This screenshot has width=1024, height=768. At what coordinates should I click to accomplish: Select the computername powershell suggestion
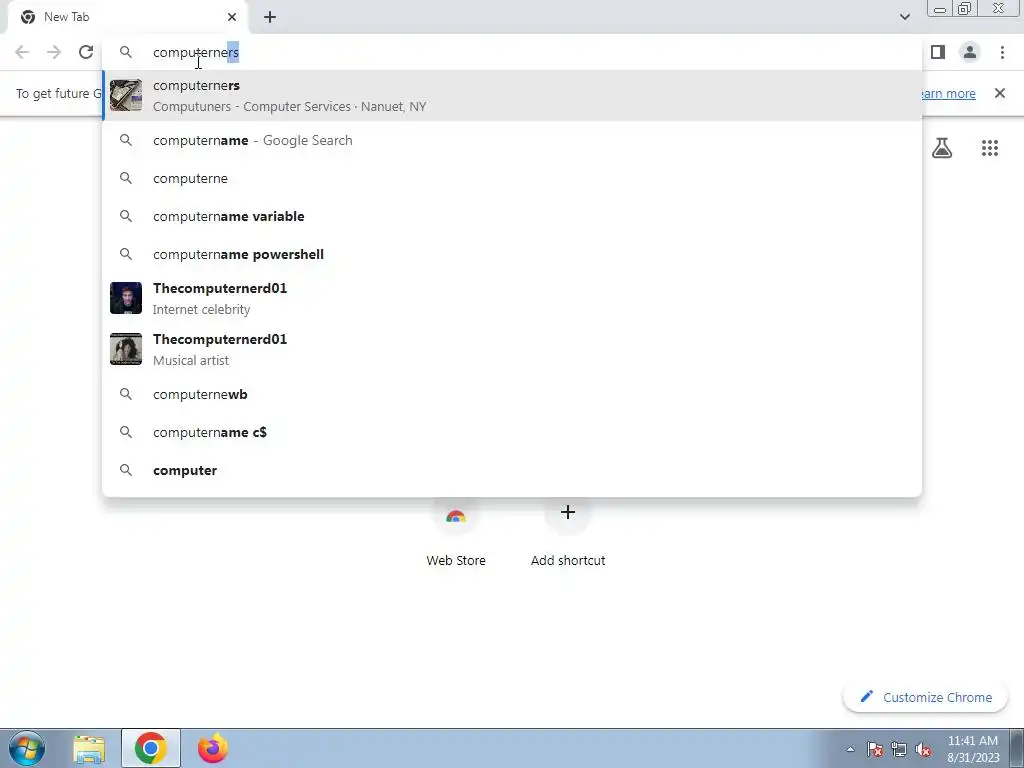click(x=512, y=254)
